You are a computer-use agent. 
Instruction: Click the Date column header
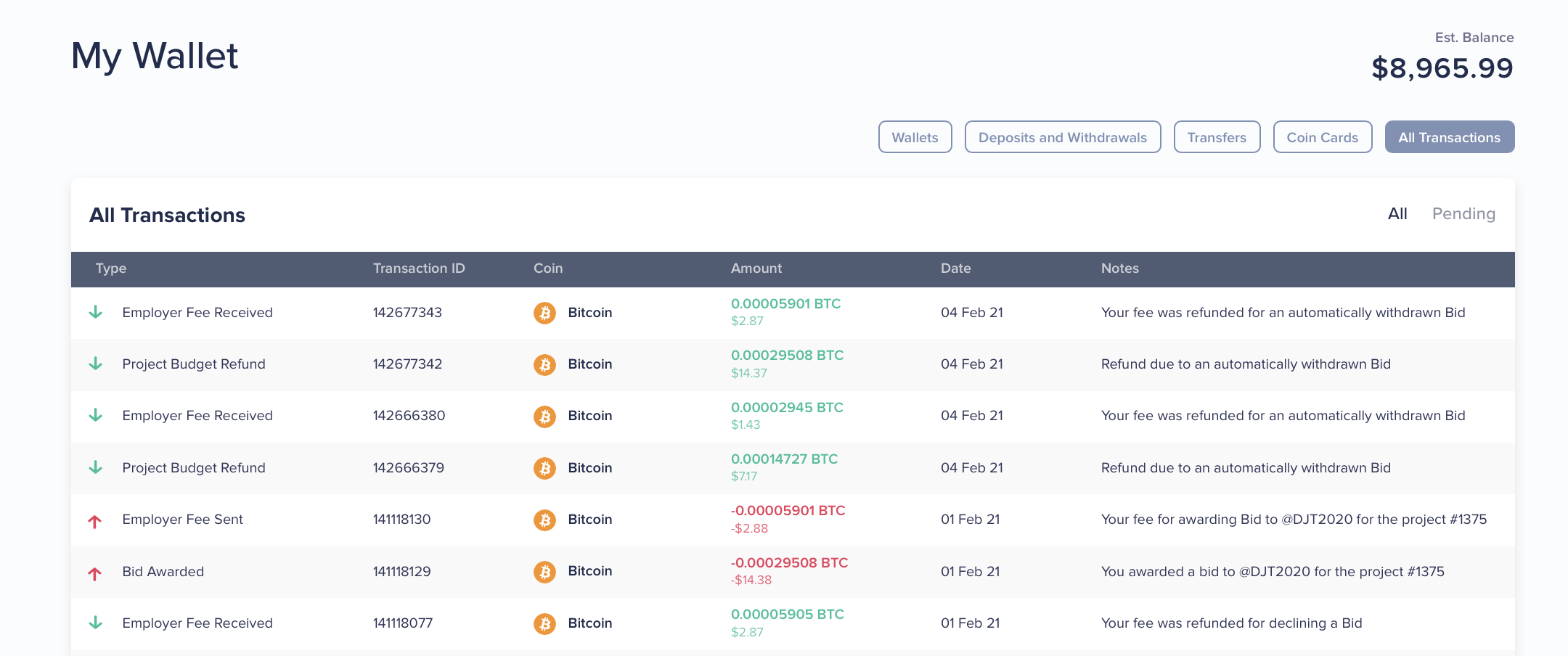[955, 268]
